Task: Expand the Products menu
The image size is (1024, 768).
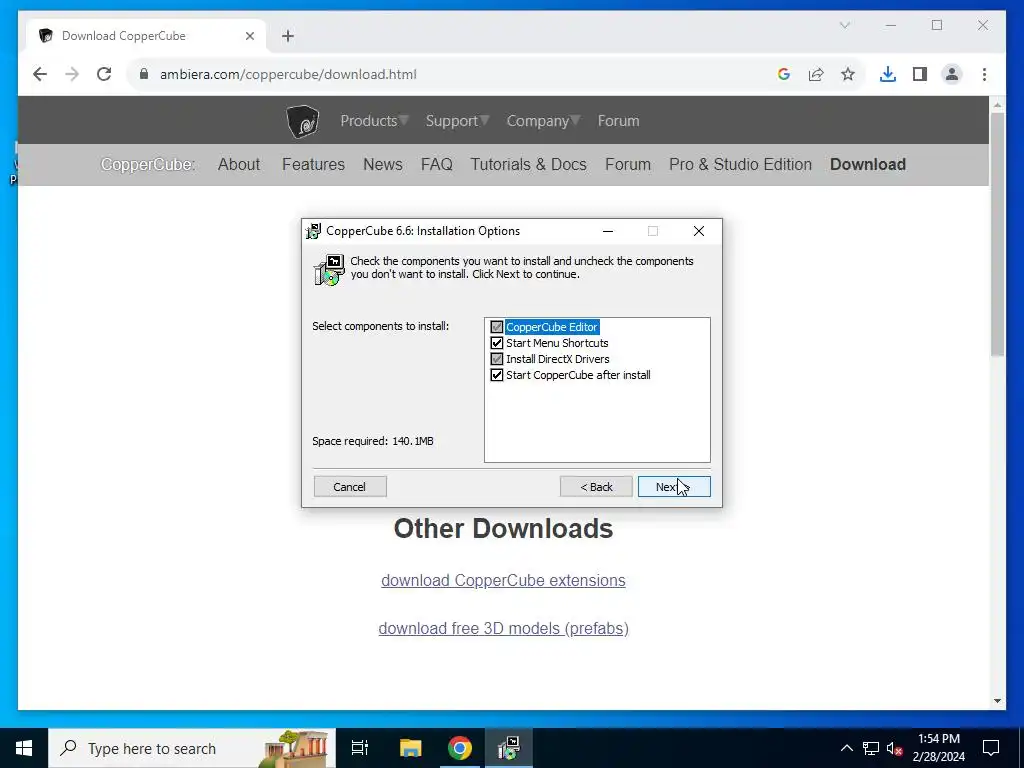Action: pos(374,121)
